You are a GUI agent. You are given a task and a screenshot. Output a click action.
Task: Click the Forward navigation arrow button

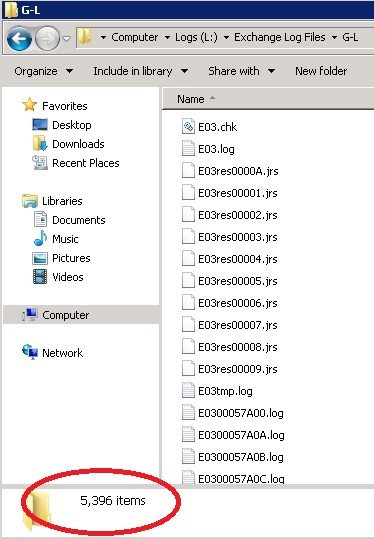[47, 38]
